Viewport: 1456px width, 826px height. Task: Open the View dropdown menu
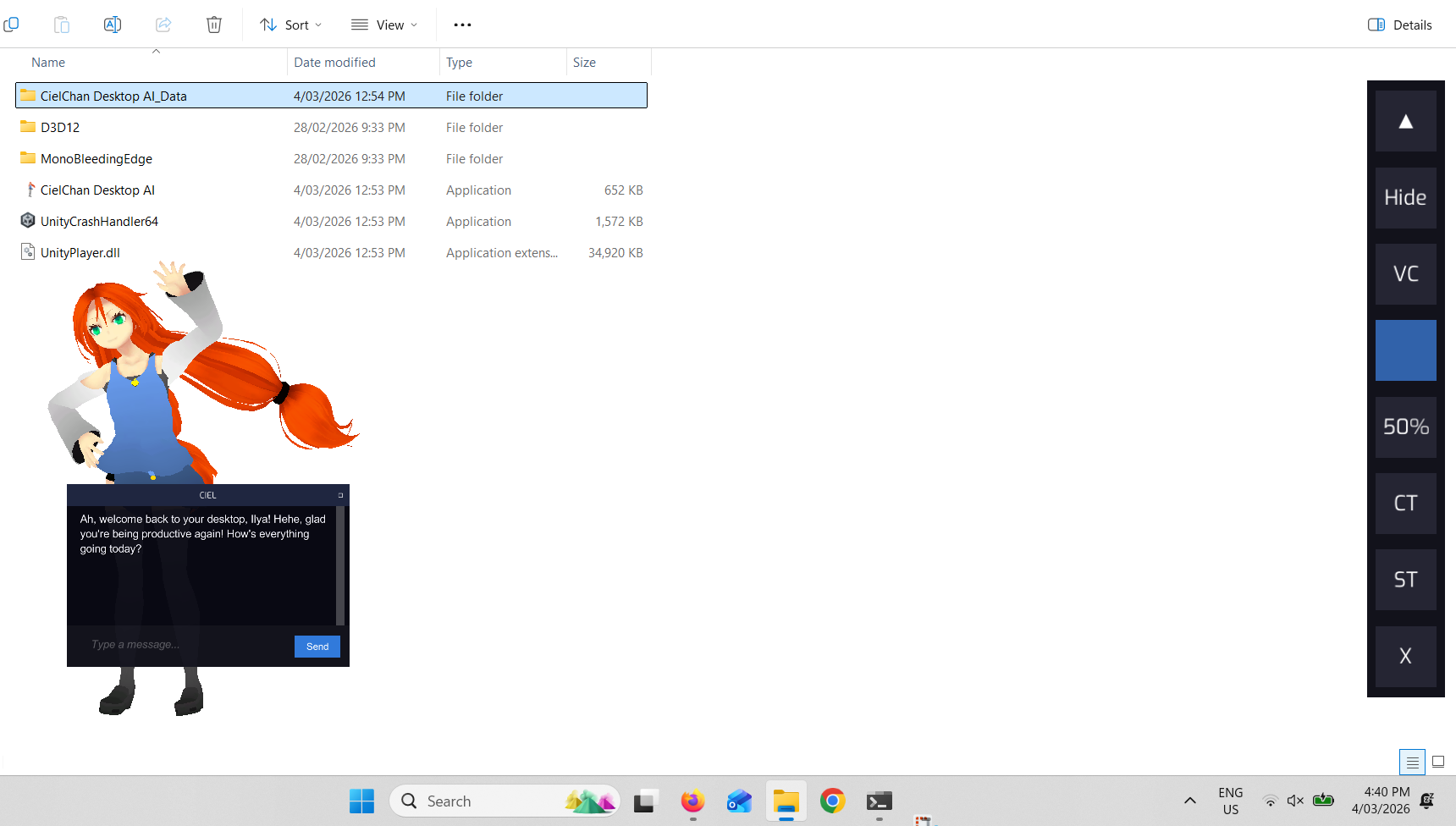[x=384, y=25]
